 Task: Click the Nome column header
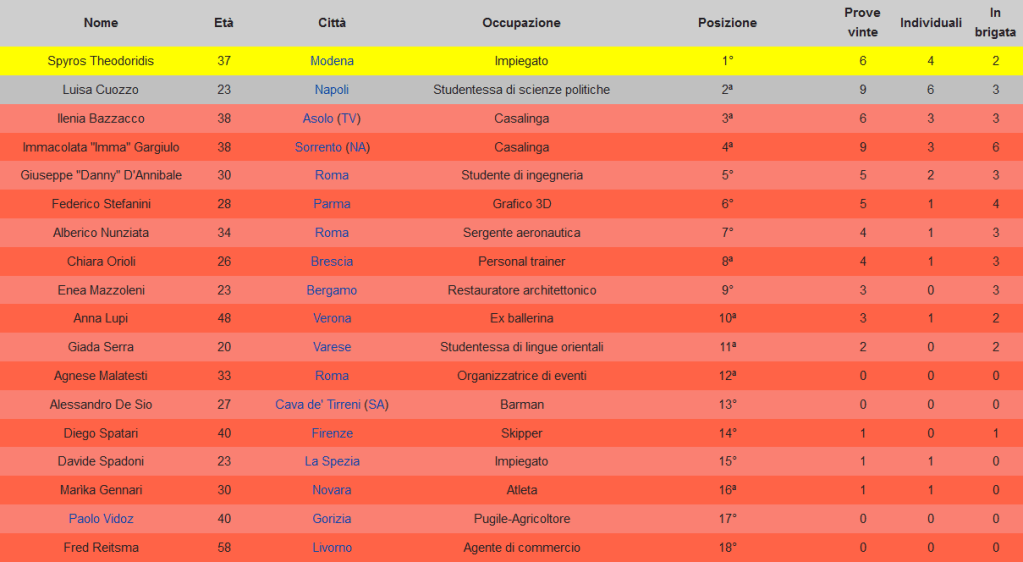click(x=101, y=23)
